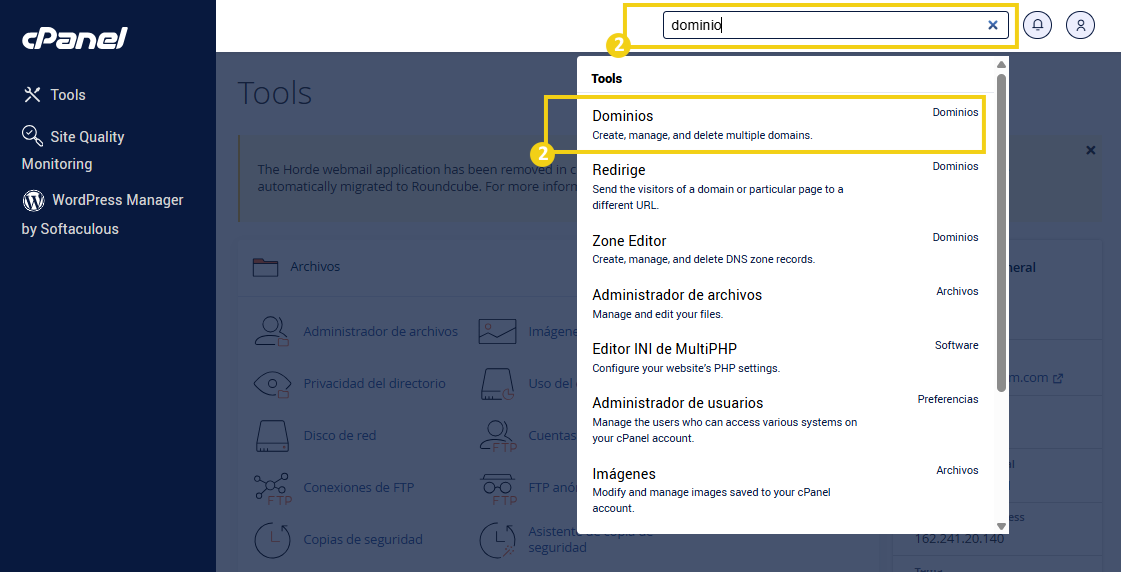
Task: Dismiss the Horde webmail notice
Action: click(x=1090, y=150)
